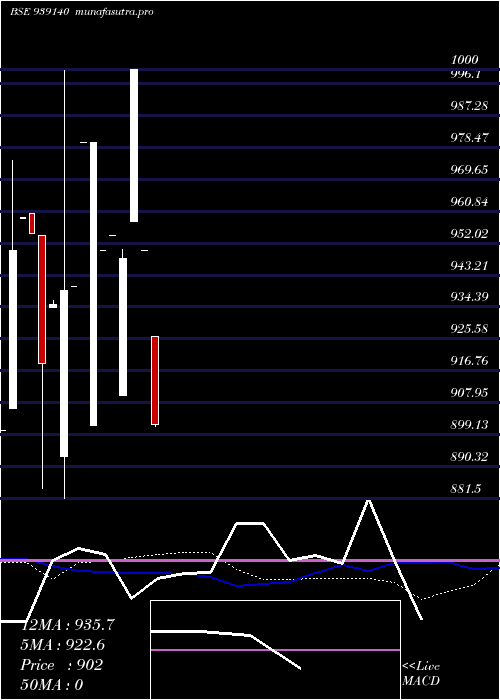Click the 907.95 price level label
Screen dimensions: 500x700
[x=469, y=392]
